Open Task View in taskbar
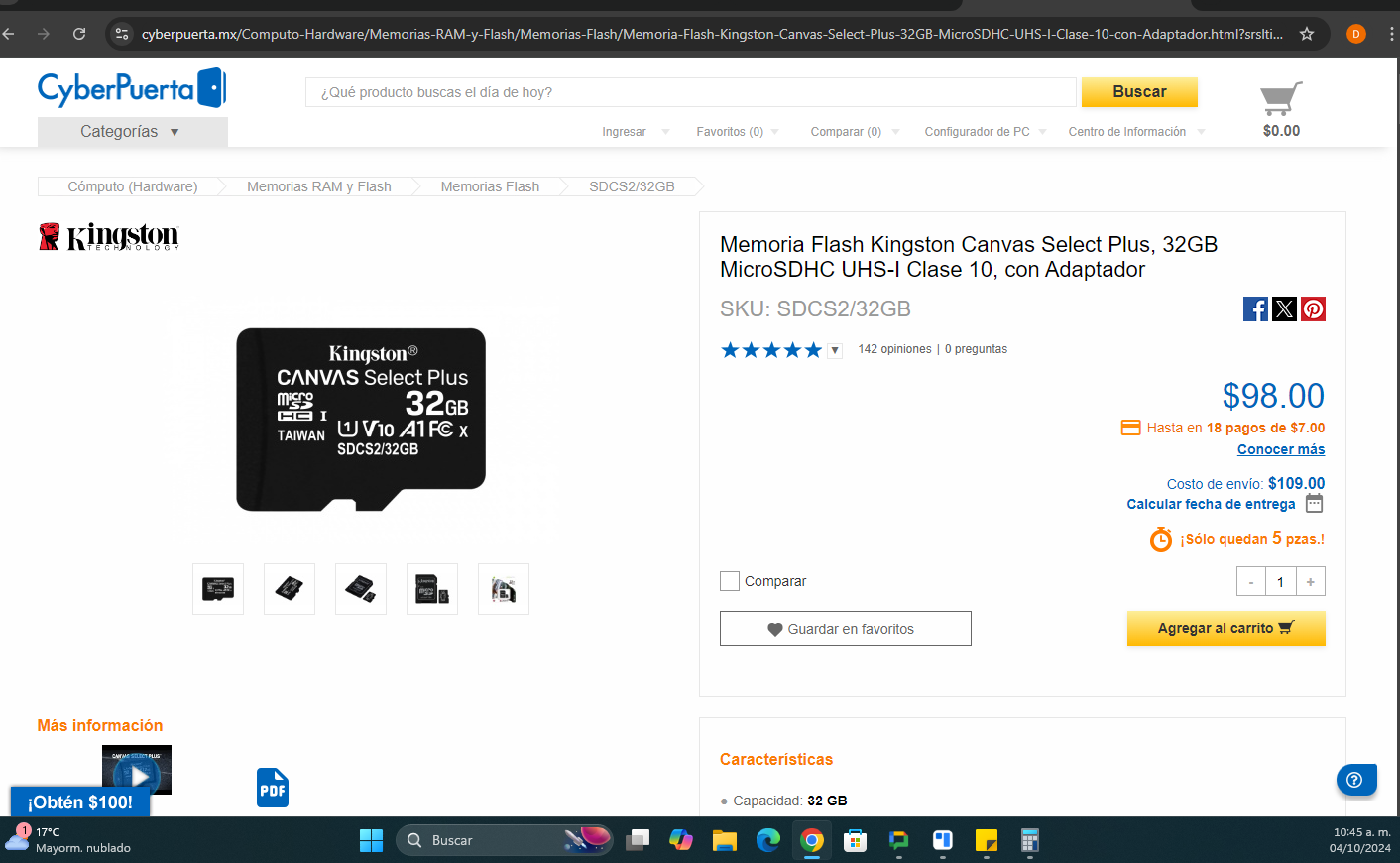1400x863 pixels. [638, 840]
